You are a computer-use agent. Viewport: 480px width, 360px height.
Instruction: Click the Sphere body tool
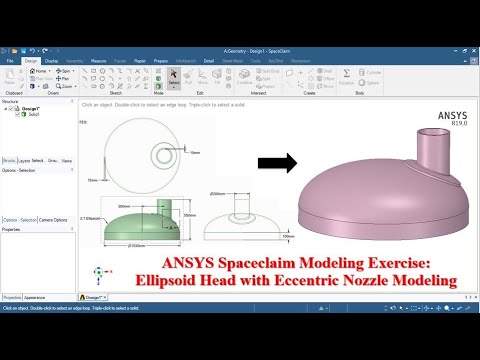[x=369, y=83]
